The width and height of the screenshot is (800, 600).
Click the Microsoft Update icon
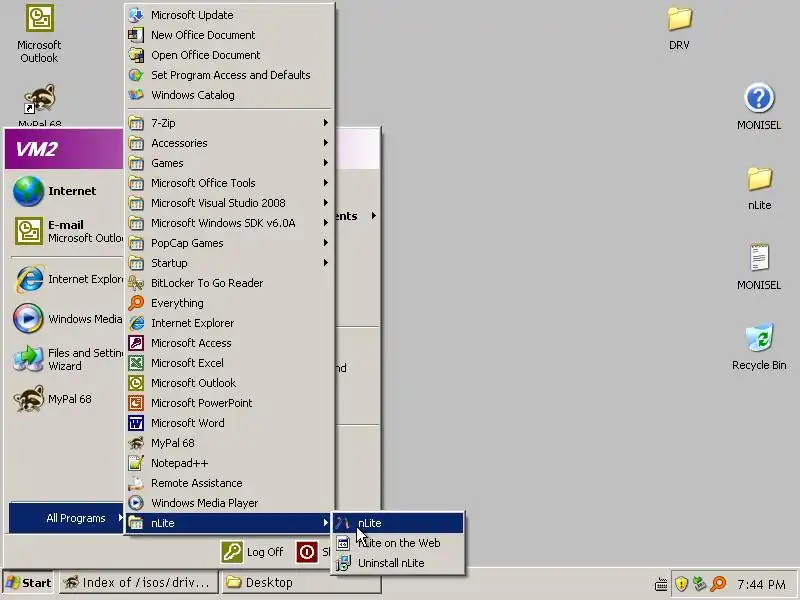pyautogui.click(x=136, y=15)
